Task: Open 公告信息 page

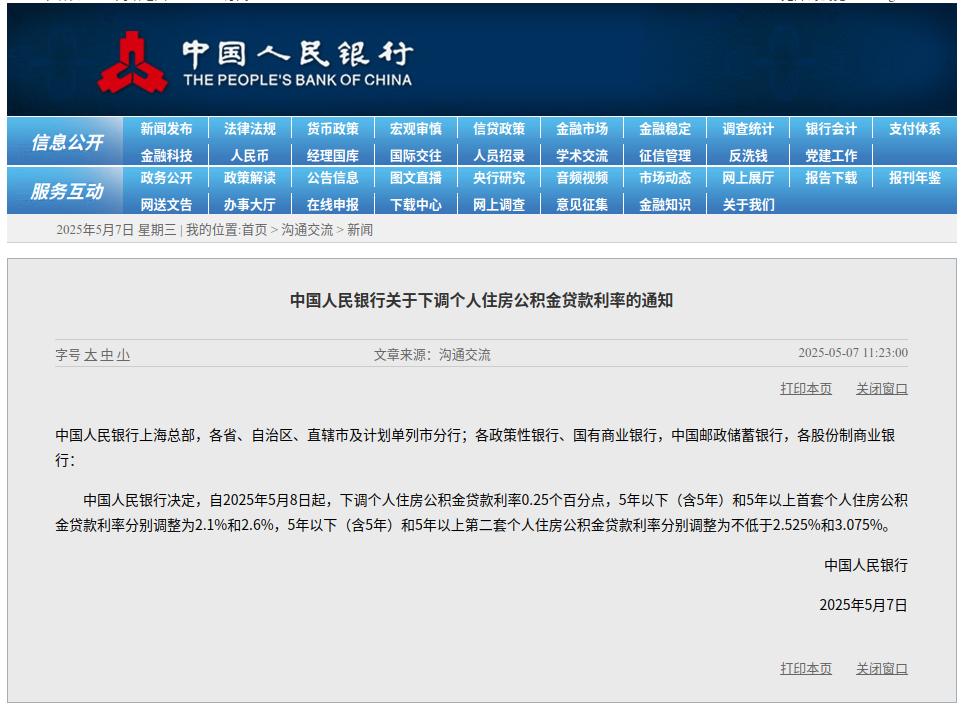Action: tap(333, 178)
